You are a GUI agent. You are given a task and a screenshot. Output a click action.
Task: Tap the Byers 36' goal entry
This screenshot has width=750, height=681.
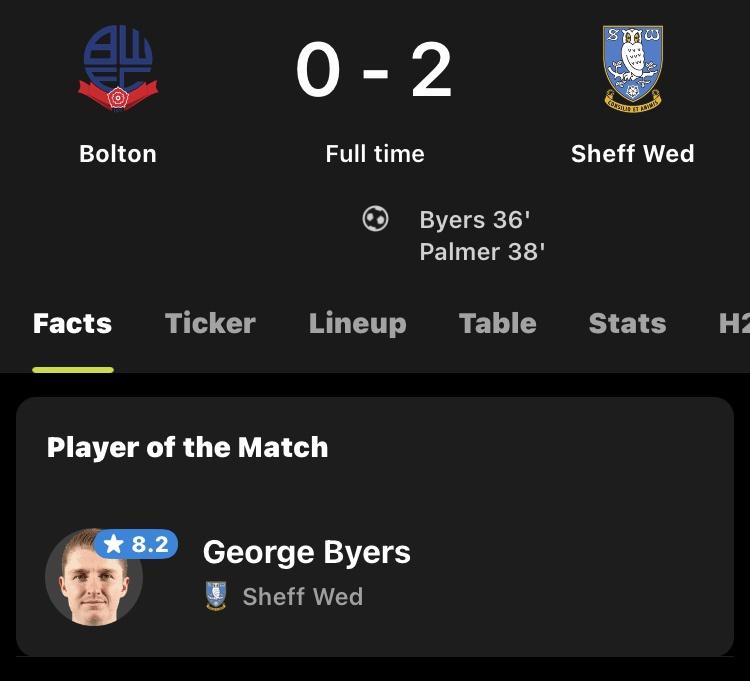point(473,220)
